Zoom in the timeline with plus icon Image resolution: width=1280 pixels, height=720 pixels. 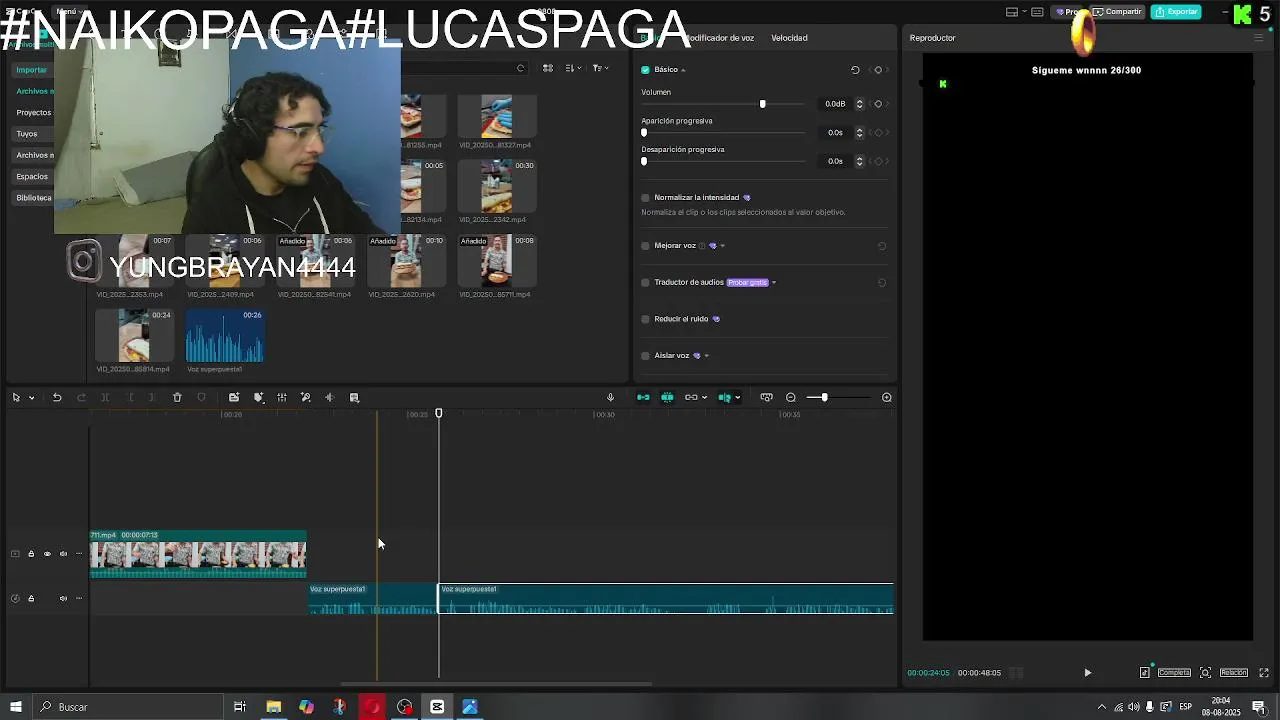pyautogui.click(x=886, y=398)
